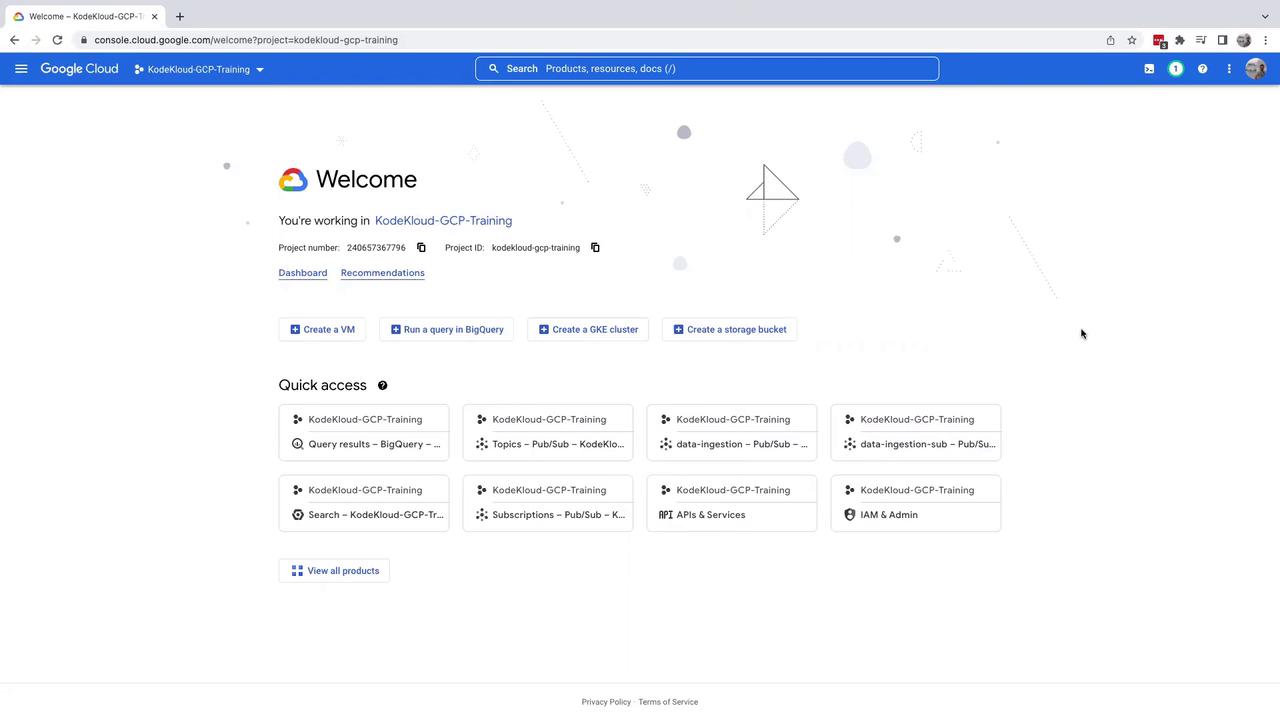The width and height of the screenshot is (1280, 720).
Task: Click the Welcome heading text
Action: coord(366,180)
